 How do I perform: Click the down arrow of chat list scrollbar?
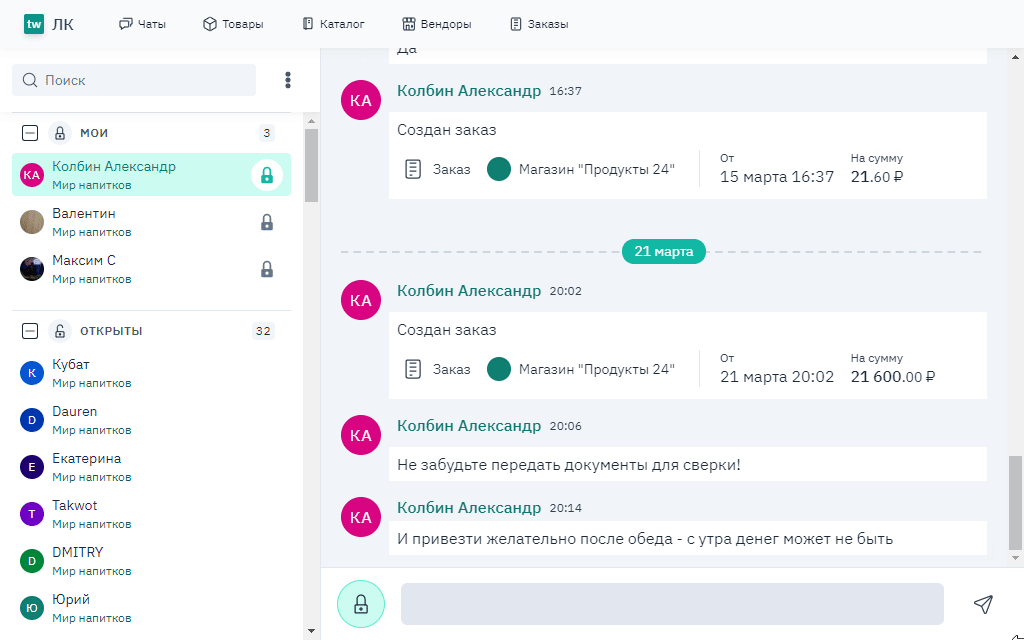click(311, 631)
